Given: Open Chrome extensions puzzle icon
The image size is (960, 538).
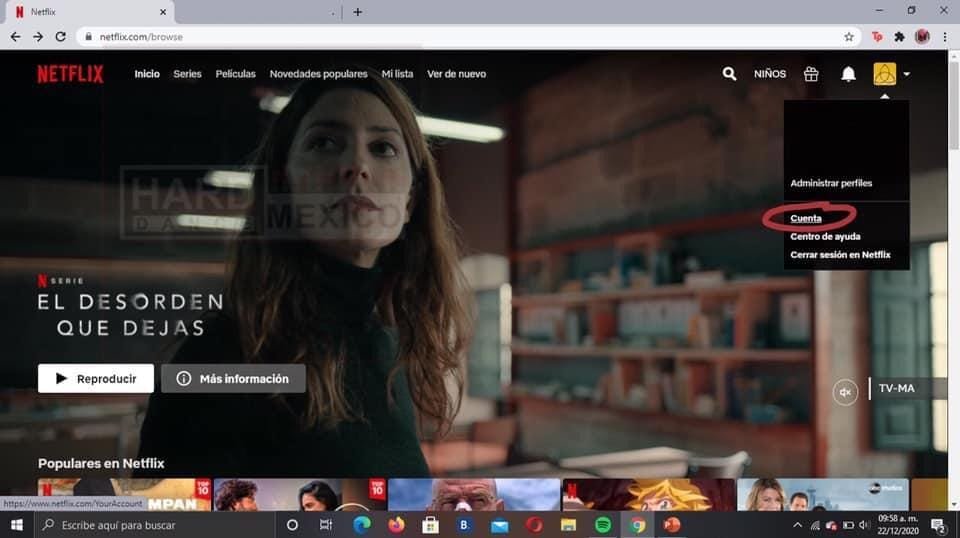Looking at the screenshot, I should coord(899,37).
